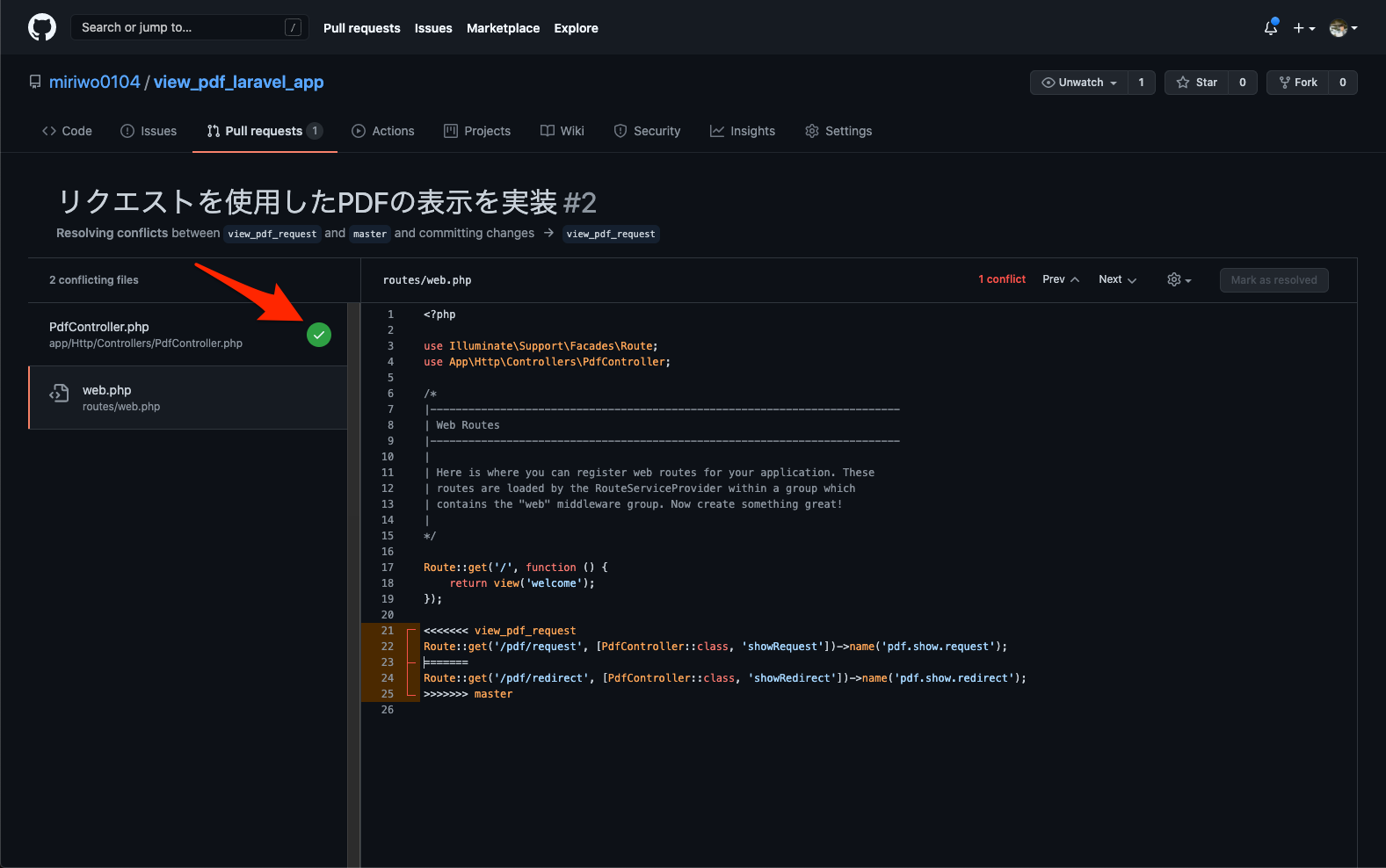
Task: Focus the Search or jump to field
Action: click(190, 27)
